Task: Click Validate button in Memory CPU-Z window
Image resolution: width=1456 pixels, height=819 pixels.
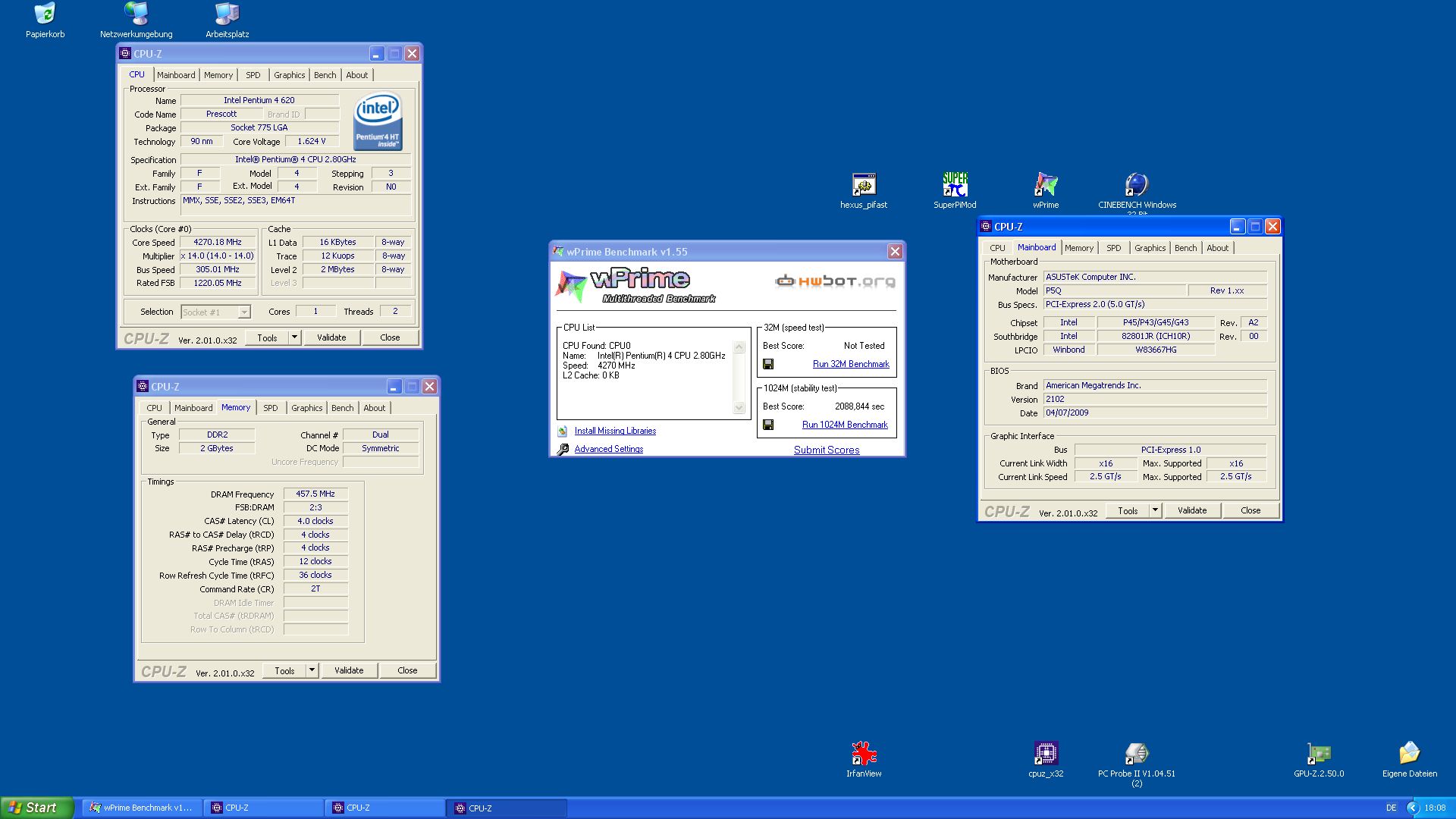Action: [349, 670]
